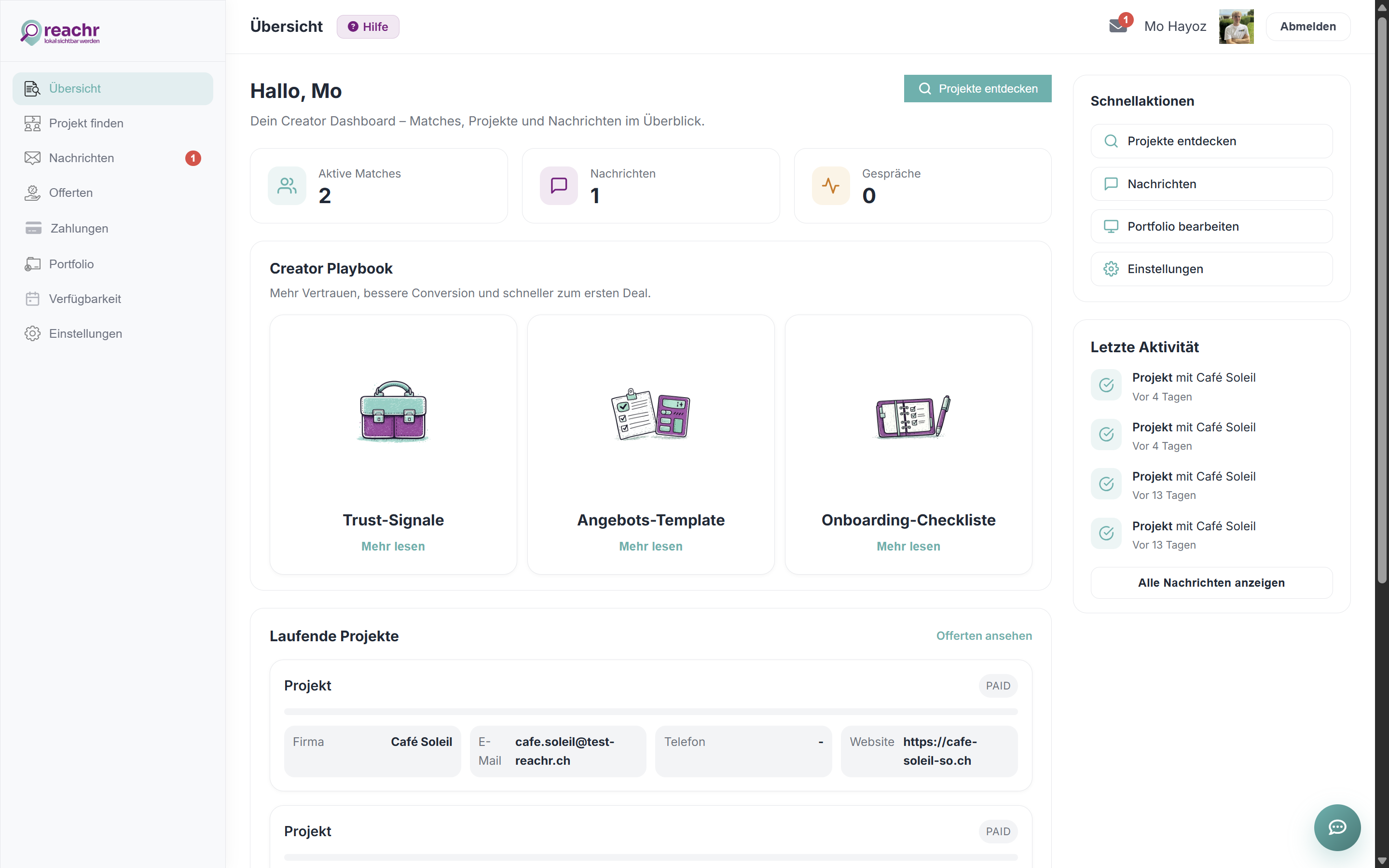Click the Projekt finden sidebar icon
Screen dimensions: 1389x868
(x=32, y=124)
